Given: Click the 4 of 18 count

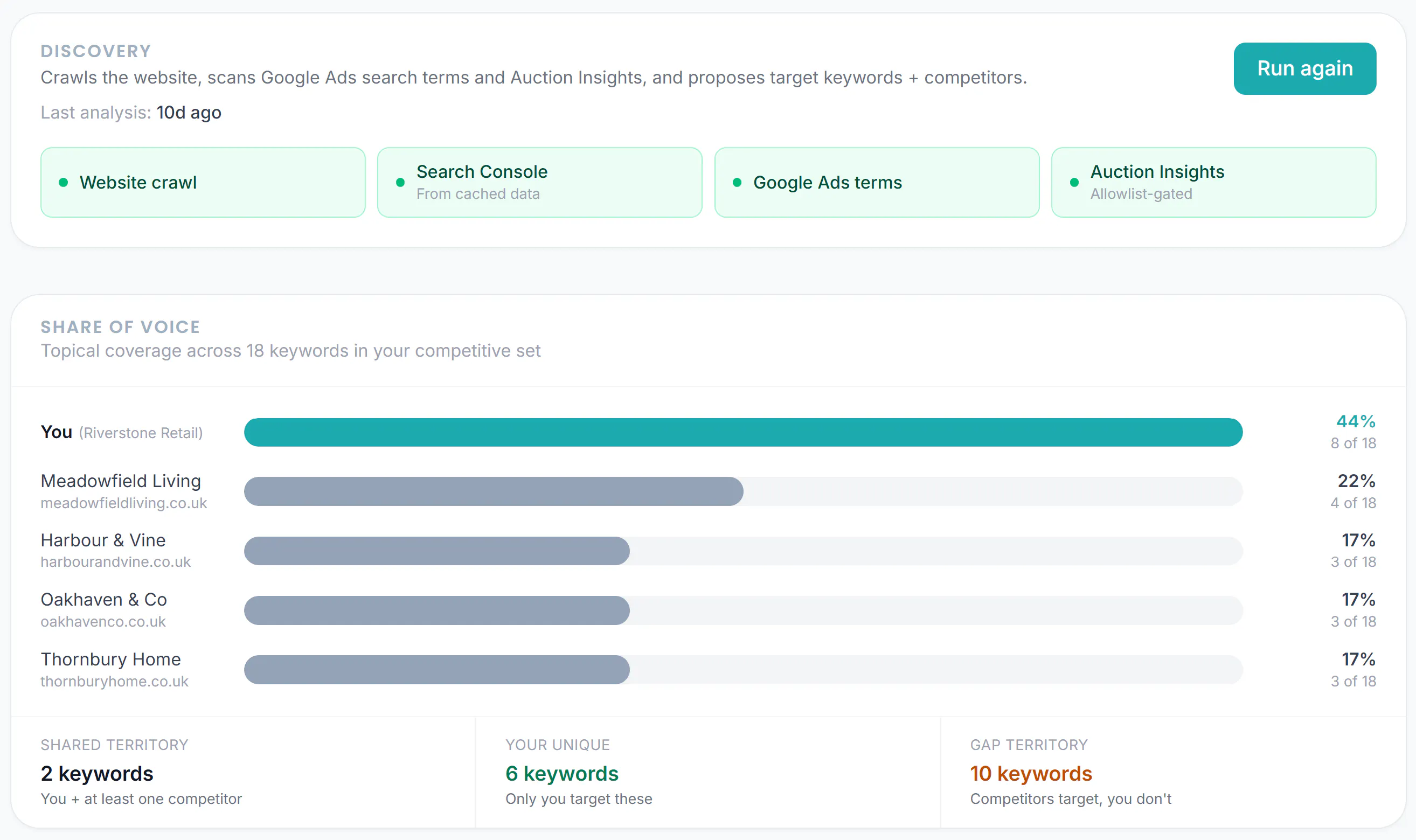Looking at the screenshot, I should click(x=1353, y=503).
